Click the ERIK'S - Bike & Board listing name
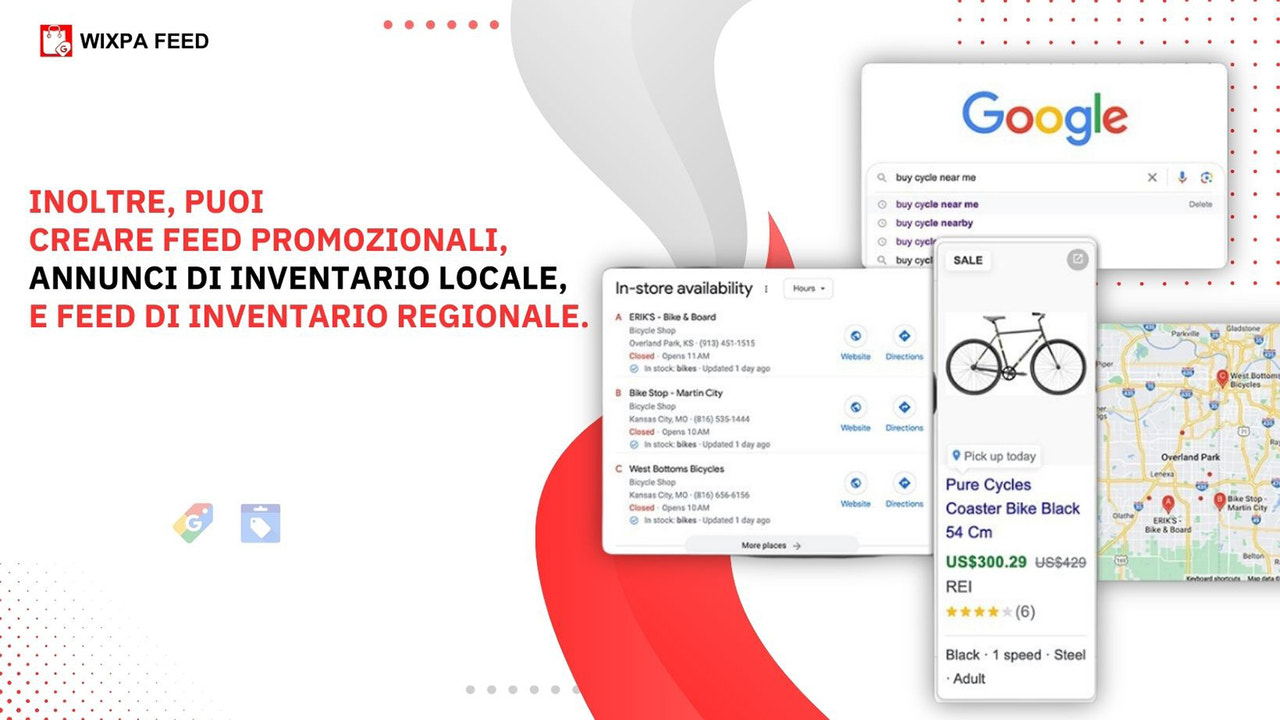 click(x=672, y=317)
